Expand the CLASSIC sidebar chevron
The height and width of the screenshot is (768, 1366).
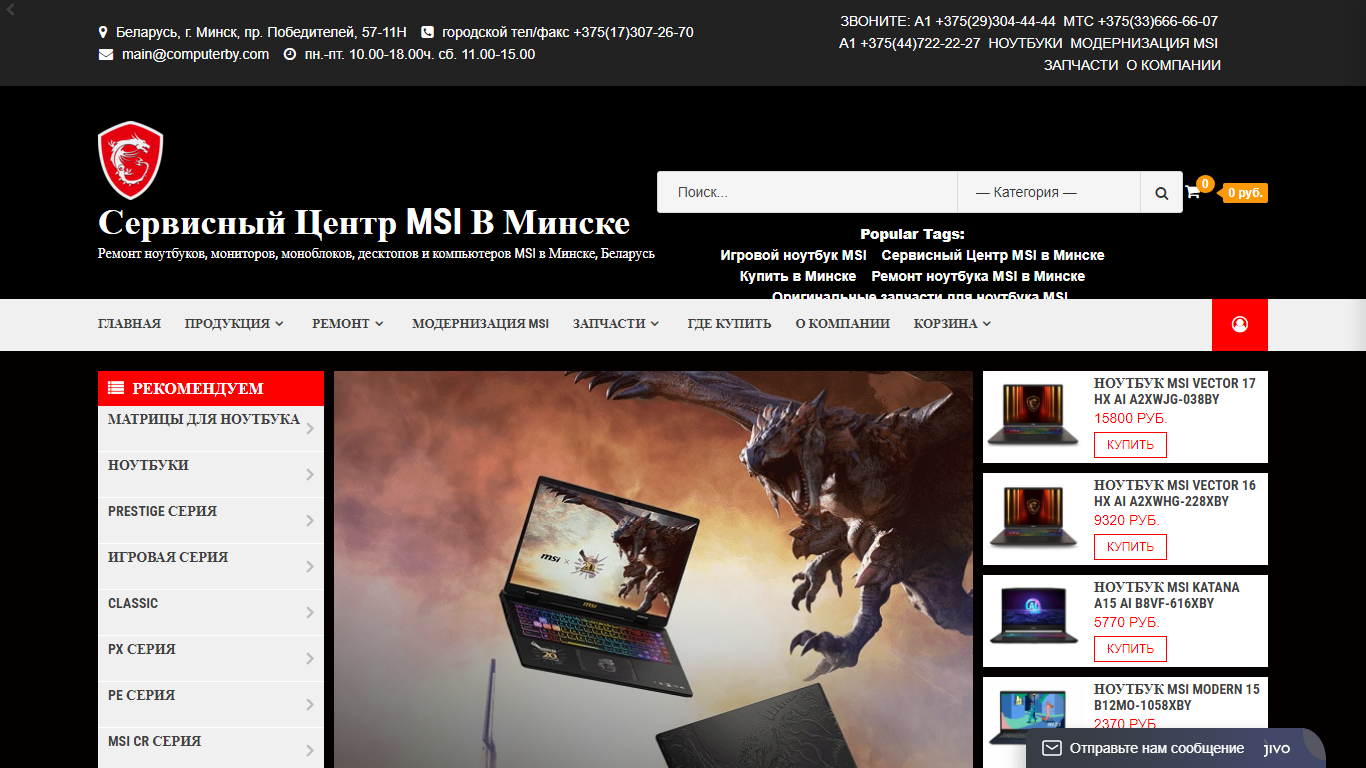[310, 613]
